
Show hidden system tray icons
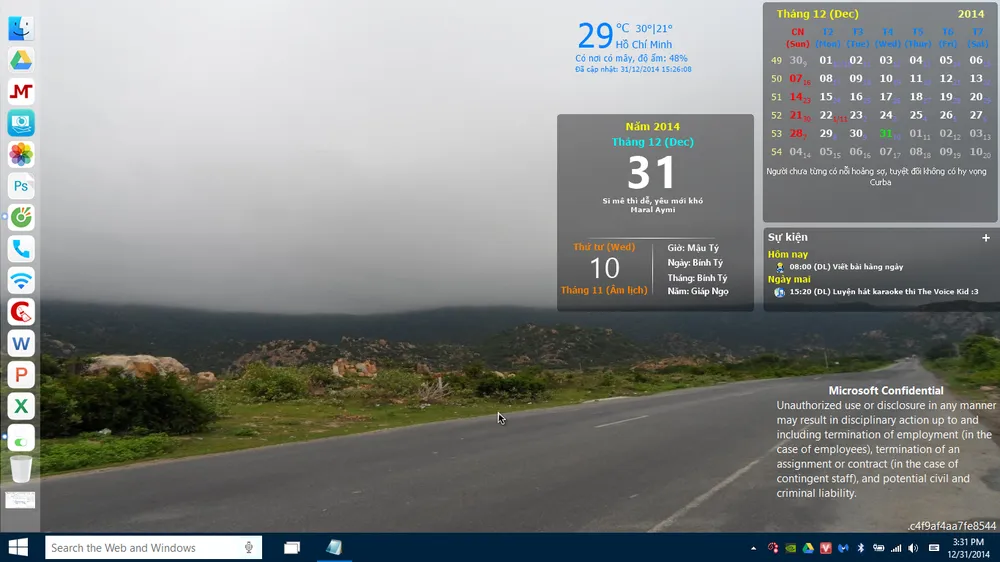pos(753,548)
